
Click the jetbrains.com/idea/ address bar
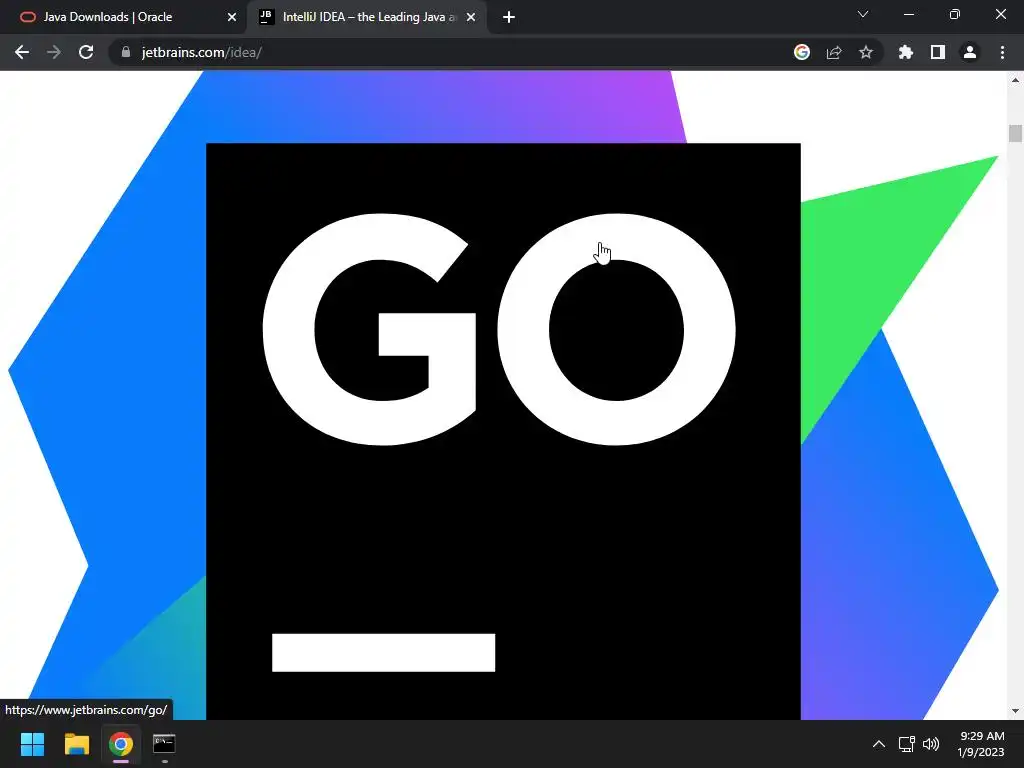click(x=451, y=52)
